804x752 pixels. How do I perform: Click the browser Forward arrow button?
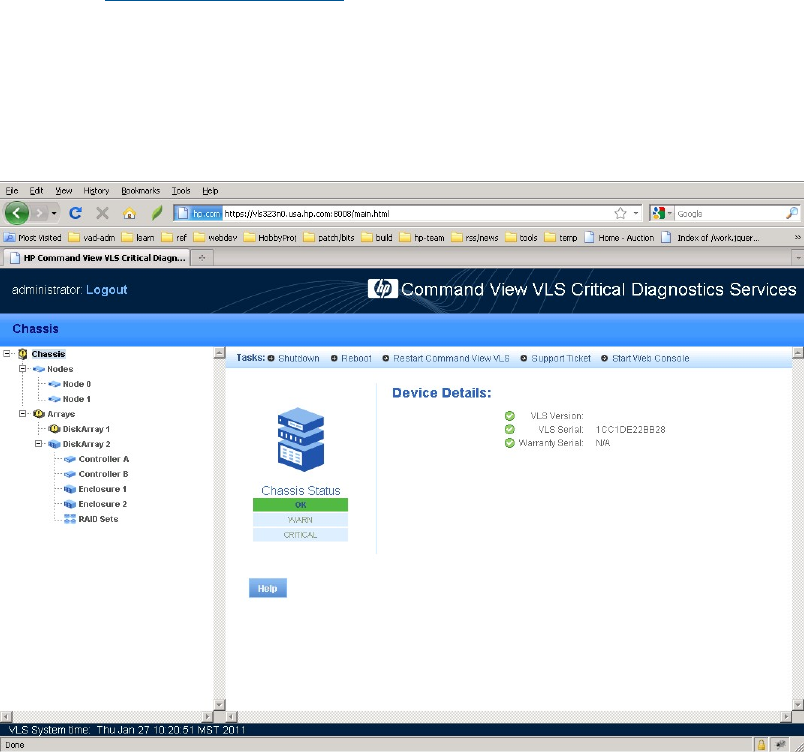[x=39, y=213]
